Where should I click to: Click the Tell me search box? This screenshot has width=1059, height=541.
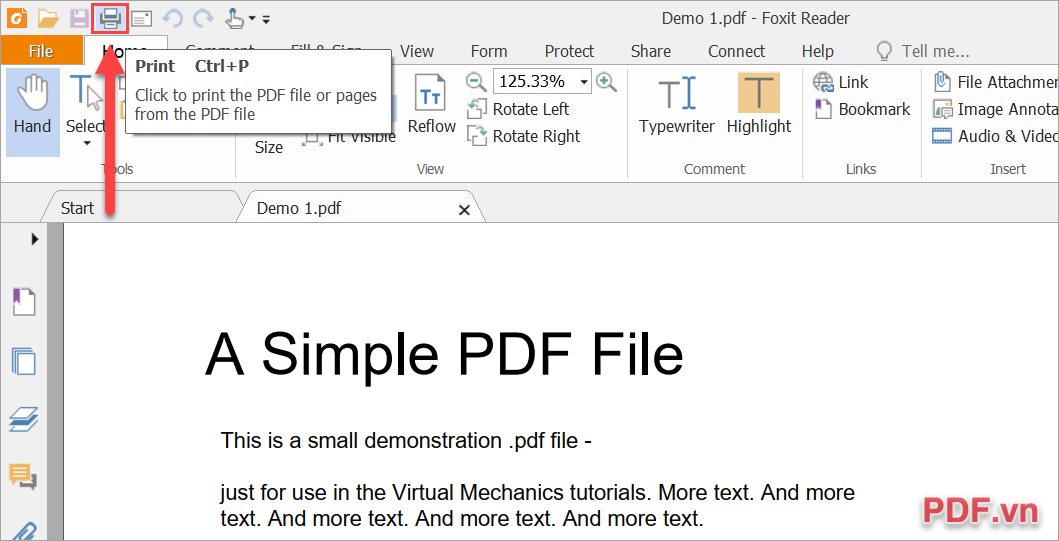tap(923, 51)
